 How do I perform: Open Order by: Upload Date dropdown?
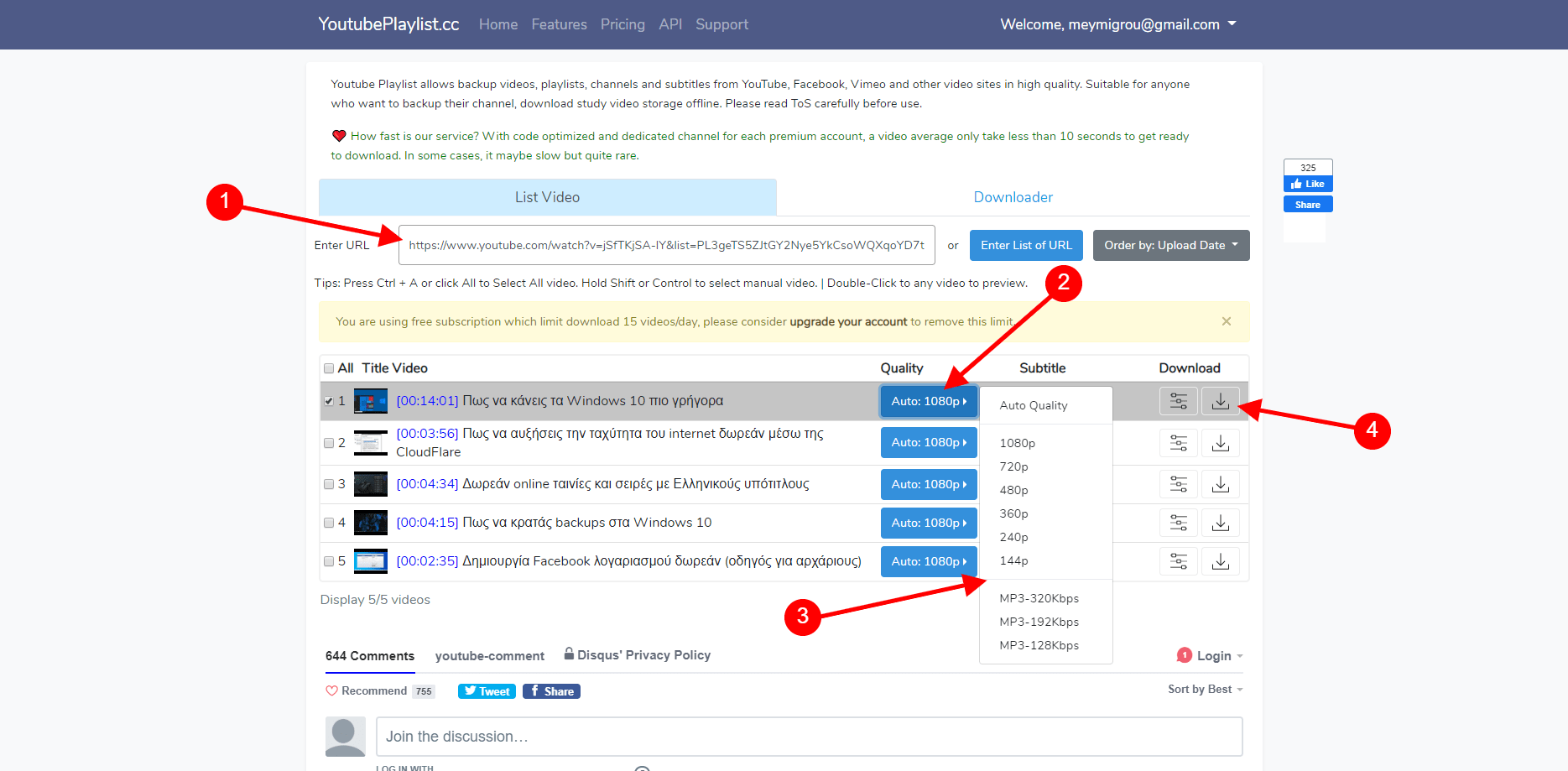point(1170,245)
